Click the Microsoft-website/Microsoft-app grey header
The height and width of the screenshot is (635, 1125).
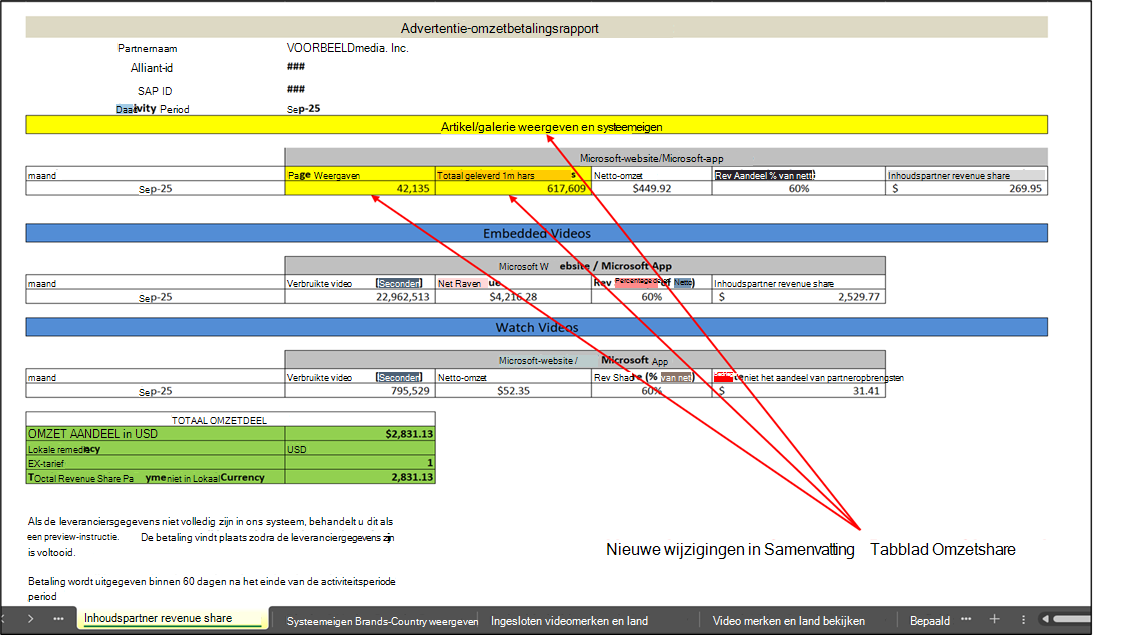(x=666, y=157)
